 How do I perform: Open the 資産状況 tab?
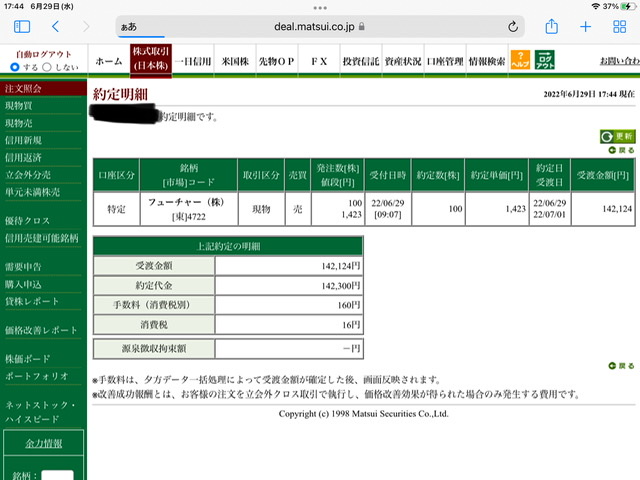[x=403, y=61]
